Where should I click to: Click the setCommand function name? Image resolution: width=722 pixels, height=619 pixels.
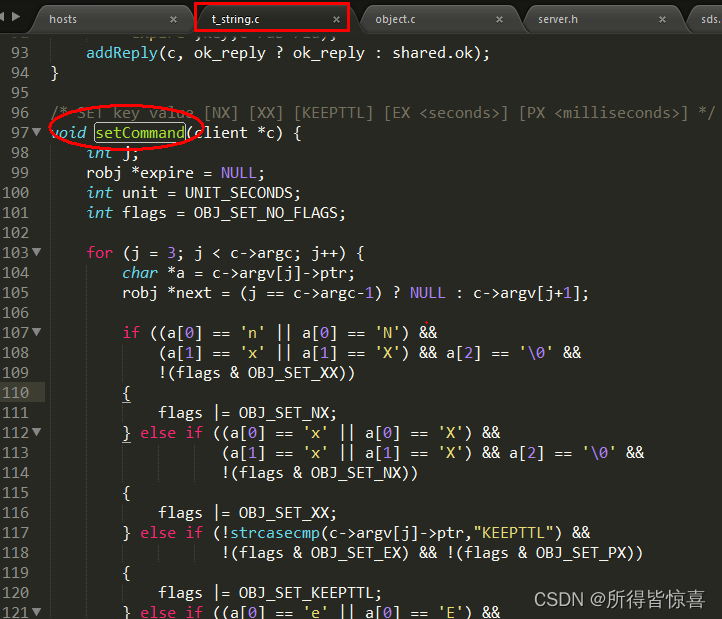pyautogui.click(x=140, y=133)
